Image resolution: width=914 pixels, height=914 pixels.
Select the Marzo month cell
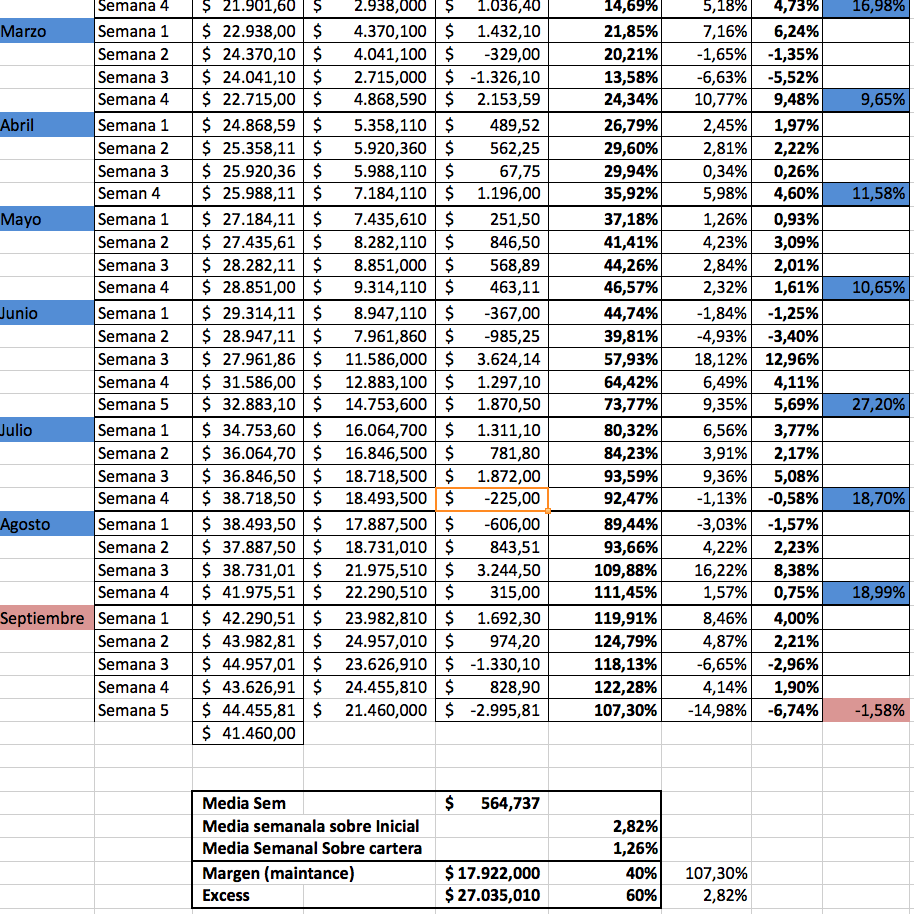point(47,31)
